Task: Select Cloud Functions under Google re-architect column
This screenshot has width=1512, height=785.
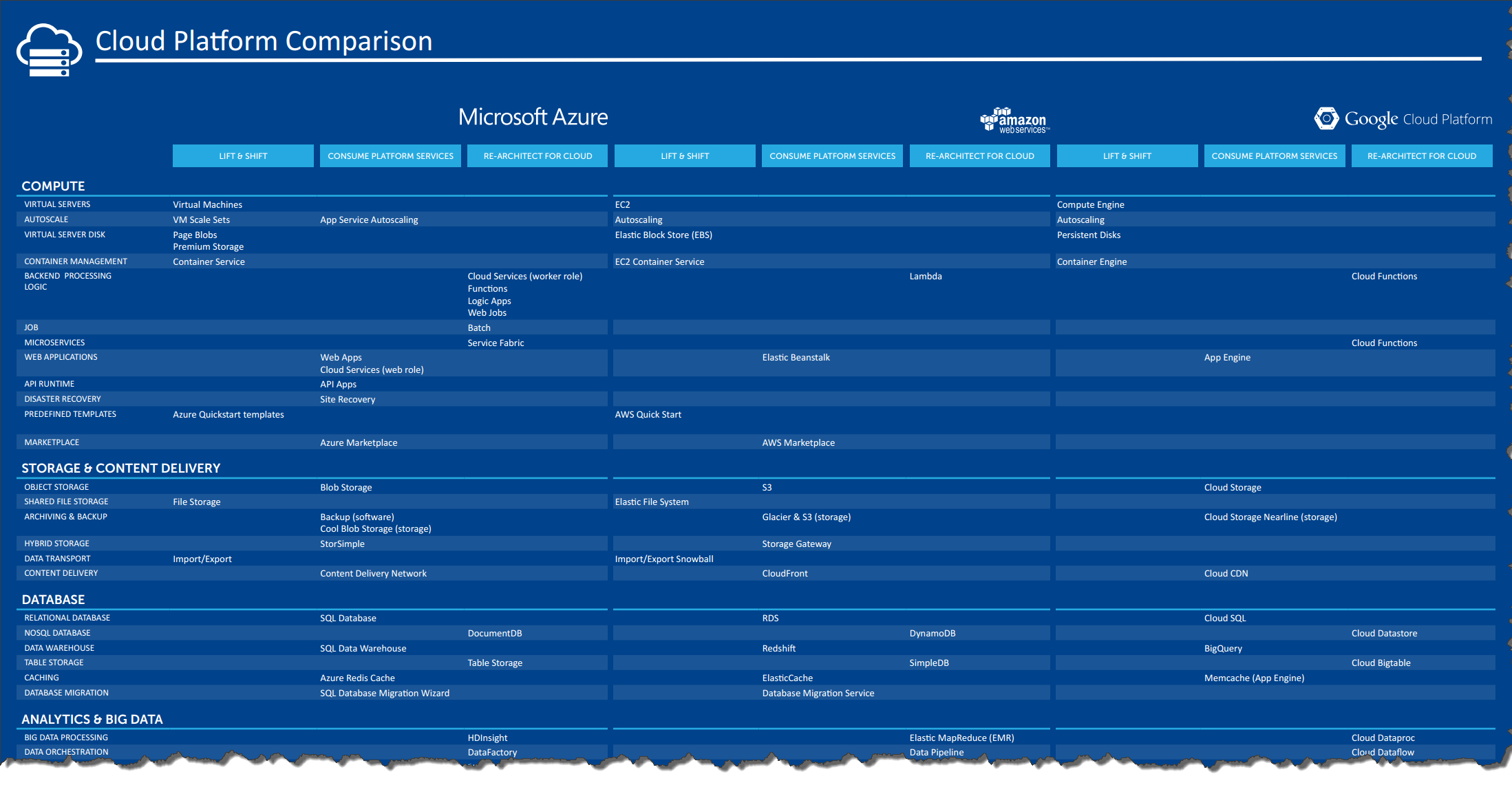Action: pos(1385,276)
